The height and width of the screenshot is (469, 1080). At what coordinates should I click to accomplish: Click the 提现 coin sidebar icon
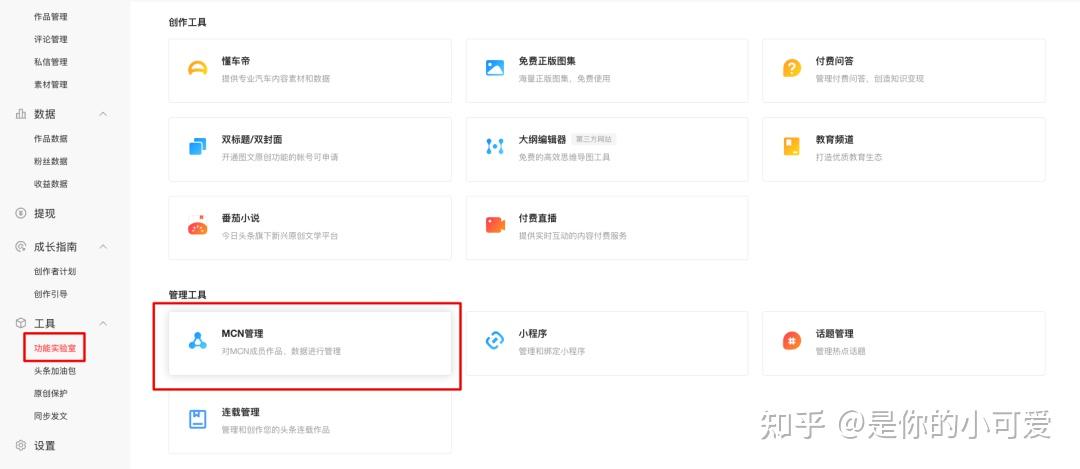[x=21, y=213]
